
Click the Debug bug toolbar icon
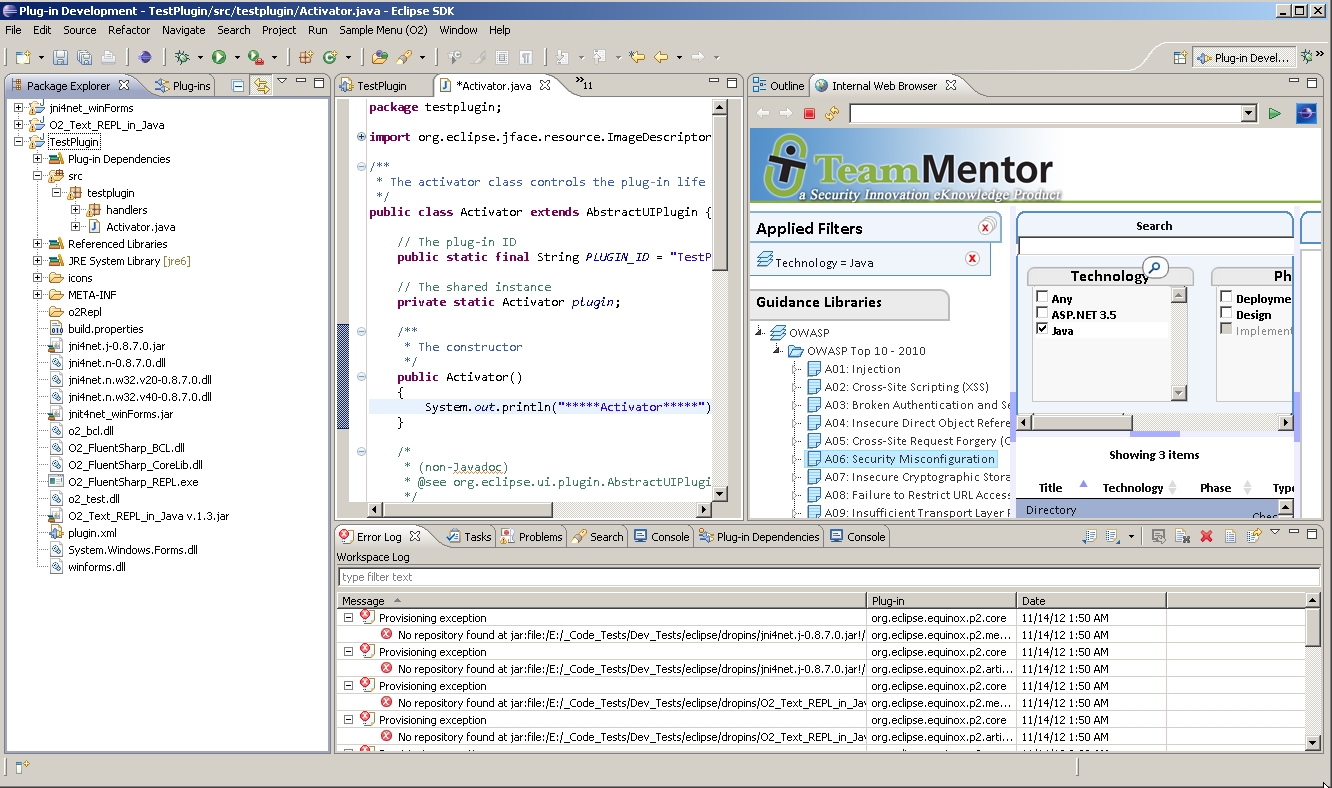point(182,57)
